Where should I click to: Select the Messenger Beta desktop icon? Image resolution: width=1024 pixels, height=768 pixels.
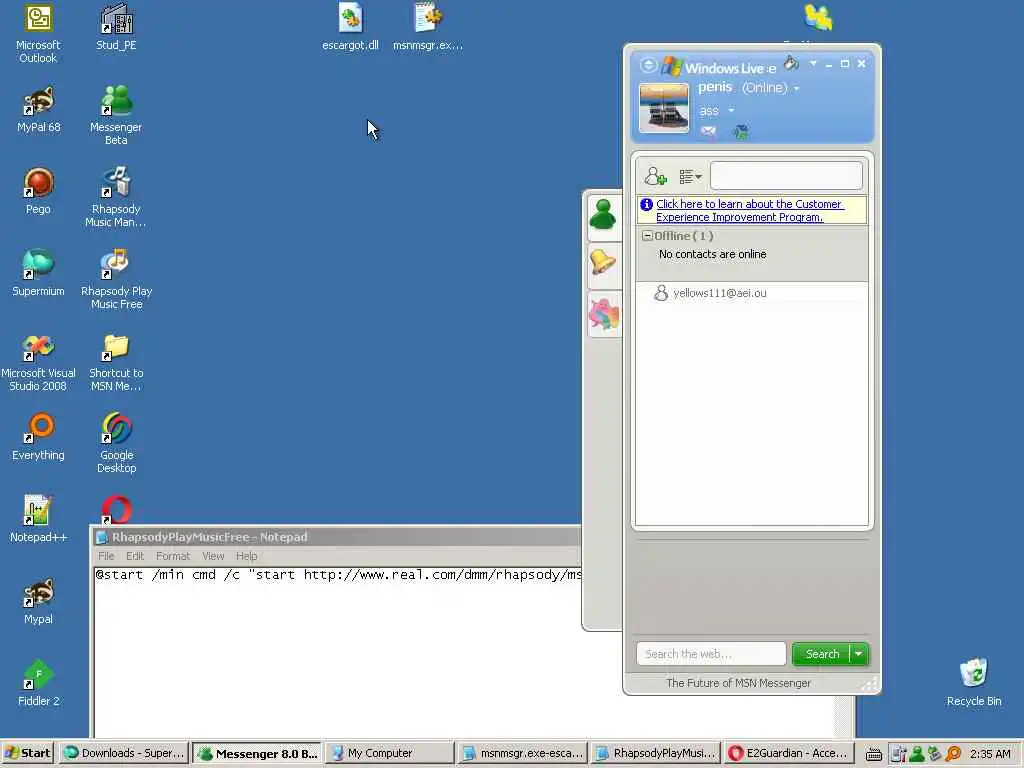[x=116, y=116]
